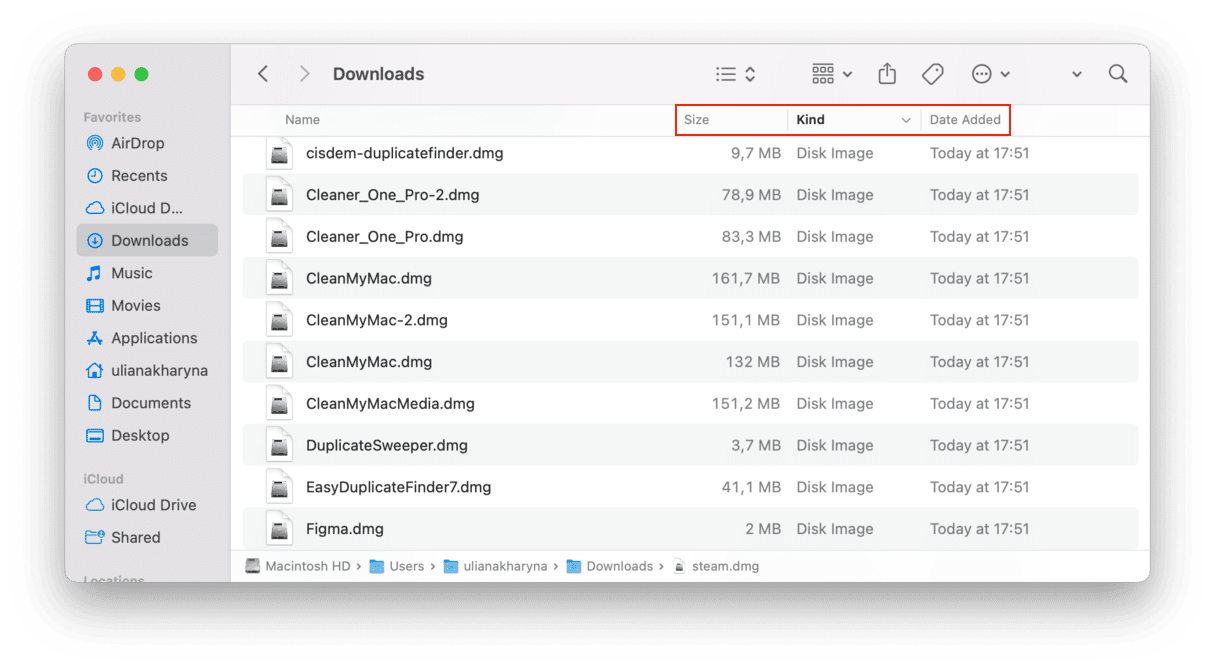Screen dimensions: 1215x668
Task: Click the 41,1 MB size cell
Action: tap(751, 488)
